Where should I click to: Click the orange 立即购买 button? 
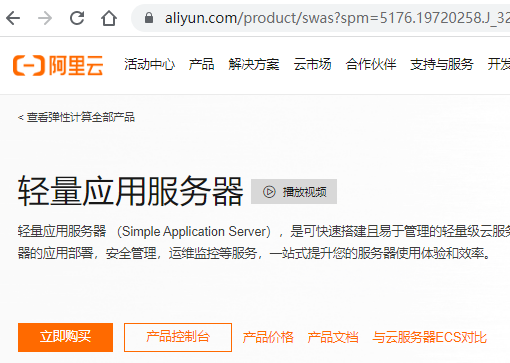tap(65, 337)
